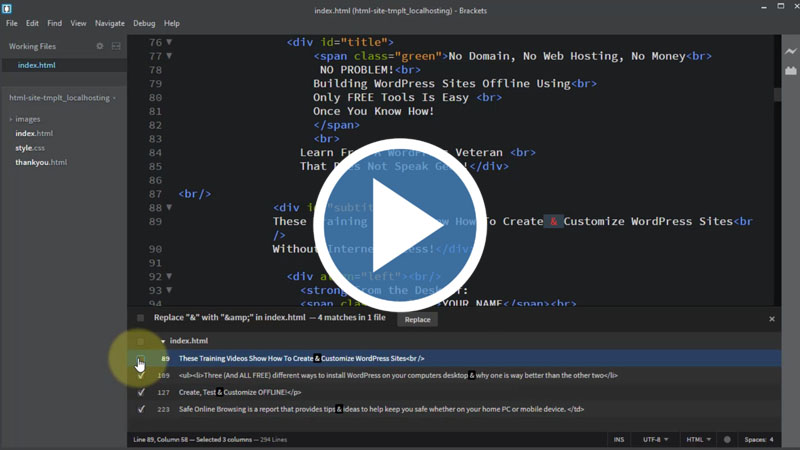Screen dimensions: 800x450
Task: Uncheck the line 127 match checkbox
Action: [141, 392]
